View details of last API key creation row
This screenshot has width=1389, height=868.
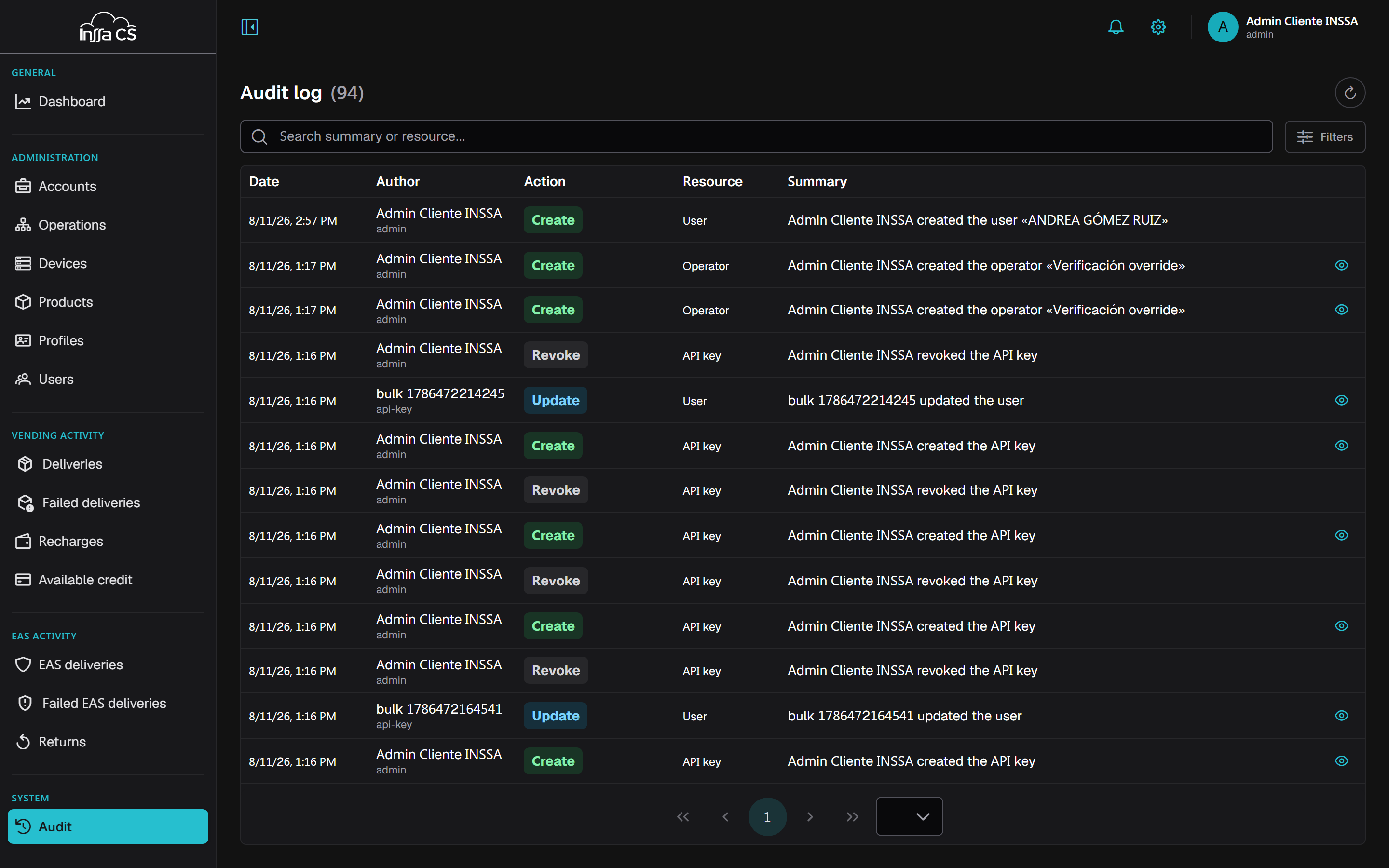tap(1341, 761)
